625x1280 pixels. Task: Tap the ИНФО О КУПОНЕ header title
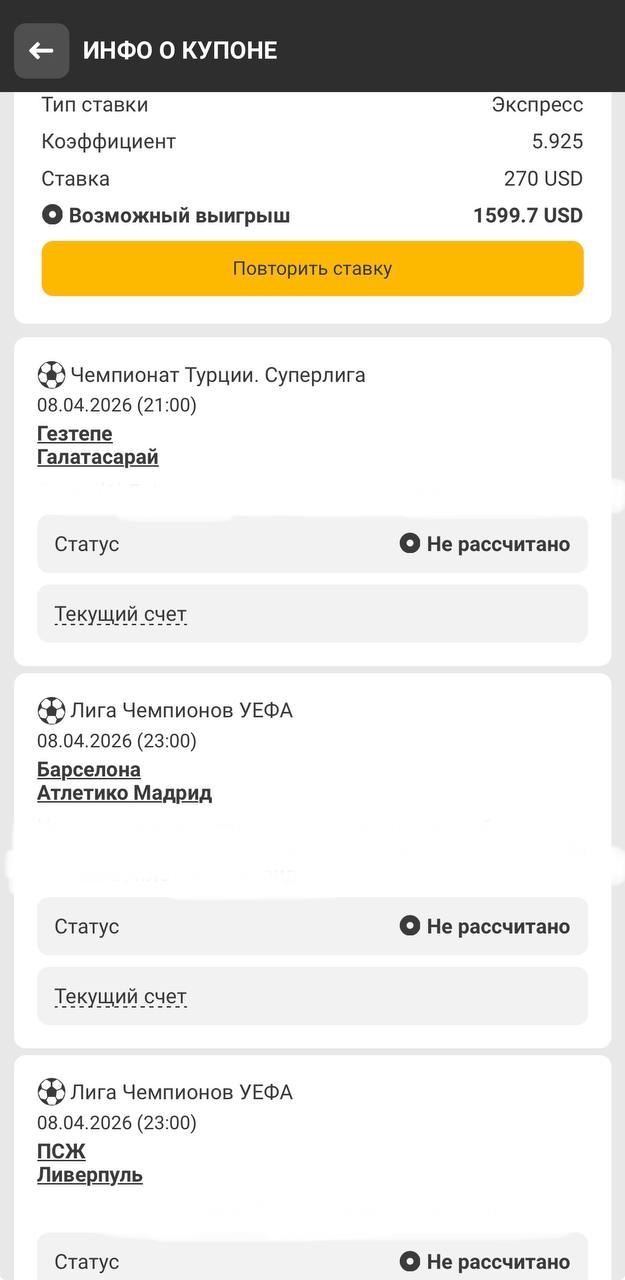pos(180,50)
